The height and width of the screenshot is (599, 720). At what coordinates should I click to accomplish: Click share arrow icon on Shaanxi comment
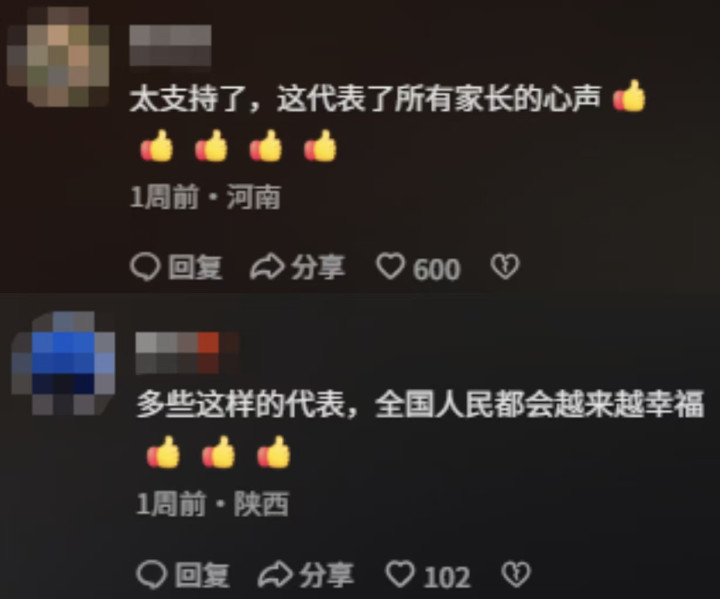pyautogui.click(x=275, y=574)
